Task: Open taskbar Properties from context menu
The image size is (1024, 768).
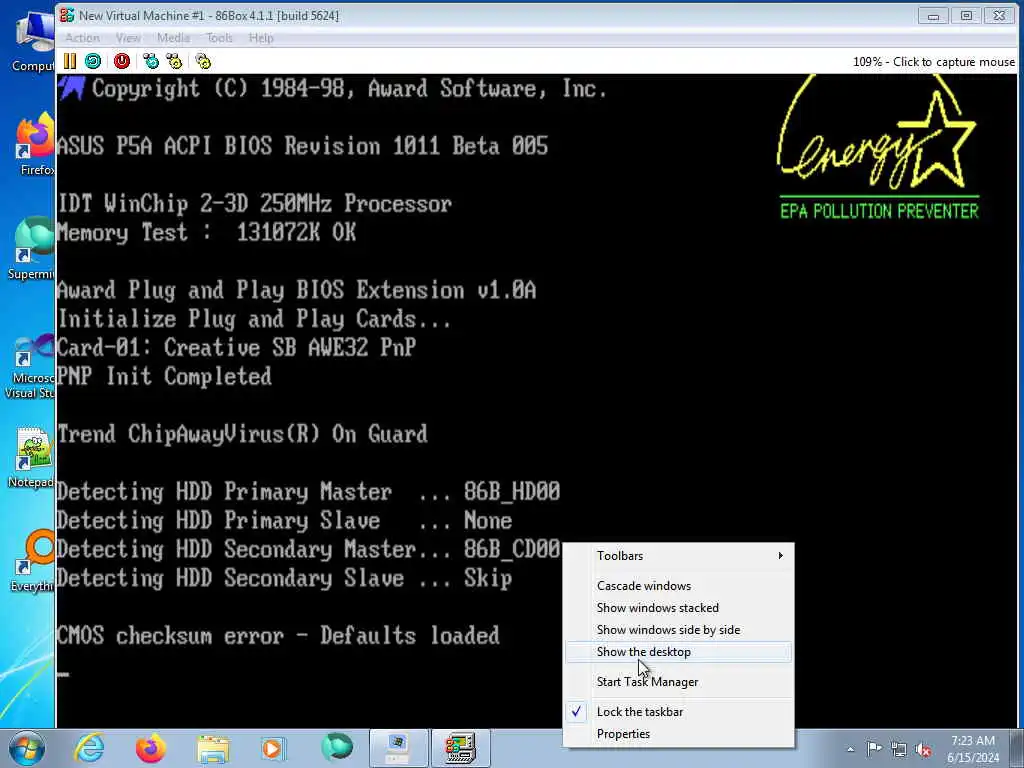Action: pyautogui.click(x=679, y=734)
